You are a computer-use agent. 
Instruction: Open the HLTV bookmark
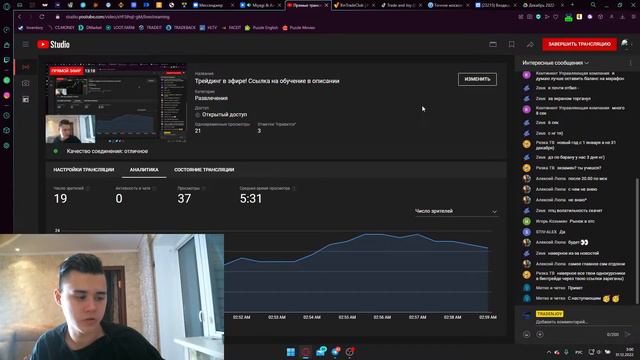tap(209, 28)
